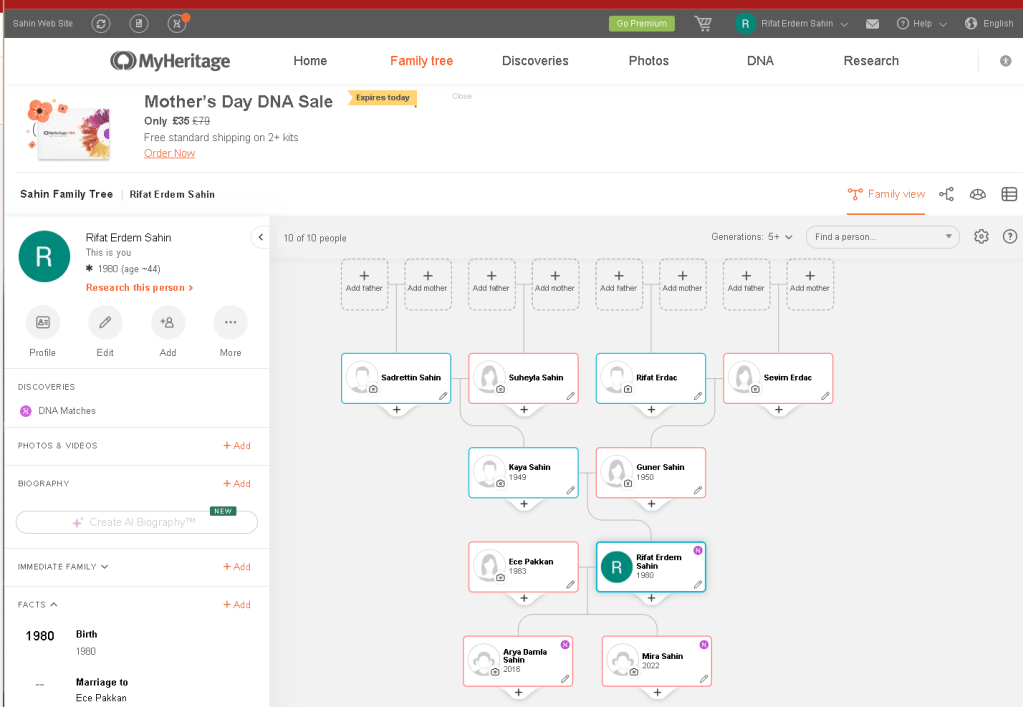Close the Mother's Day DNA Sale banner
The image size is (1023, 707).
(x=462, y=97)
